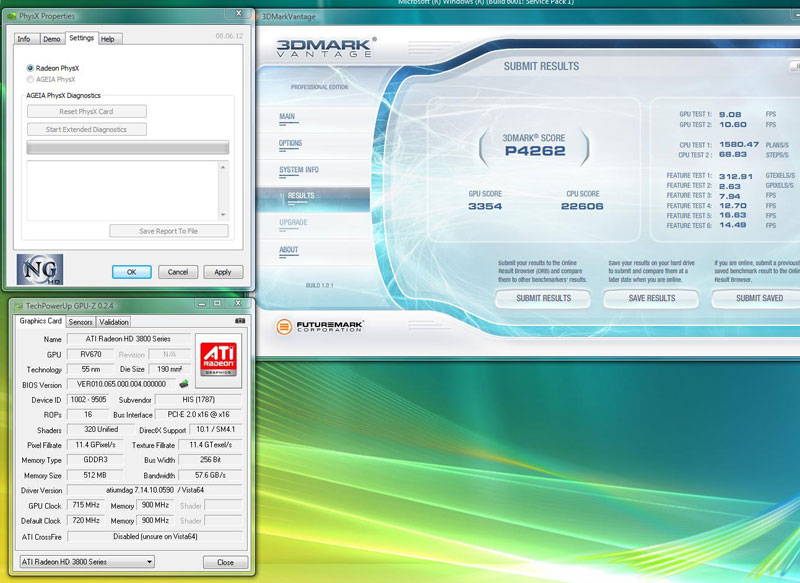800x583 pixels.
Task: Click the diagnostics progress bar in PhysX
Action: pyautogui.click(x=128, y=147)
